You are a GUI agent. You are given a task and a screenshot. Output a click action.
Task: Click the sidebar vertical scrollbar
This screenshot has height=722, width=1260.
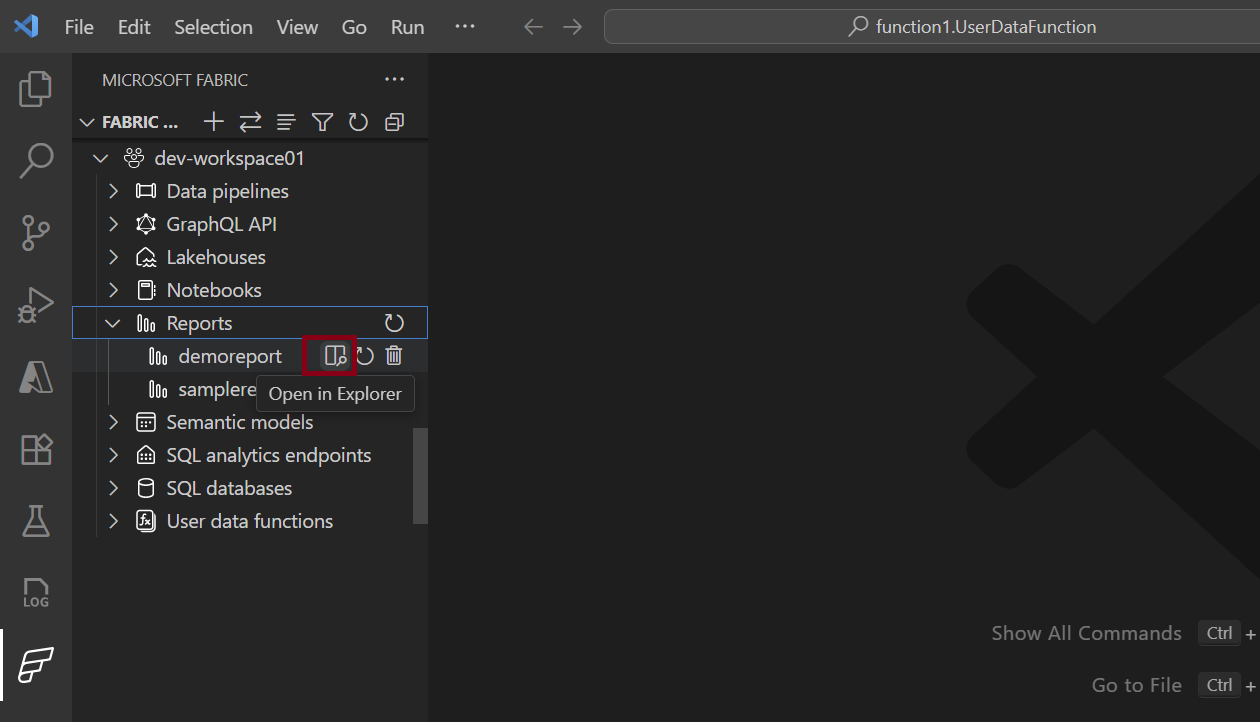pyautogui.click(x=420, y=476)
